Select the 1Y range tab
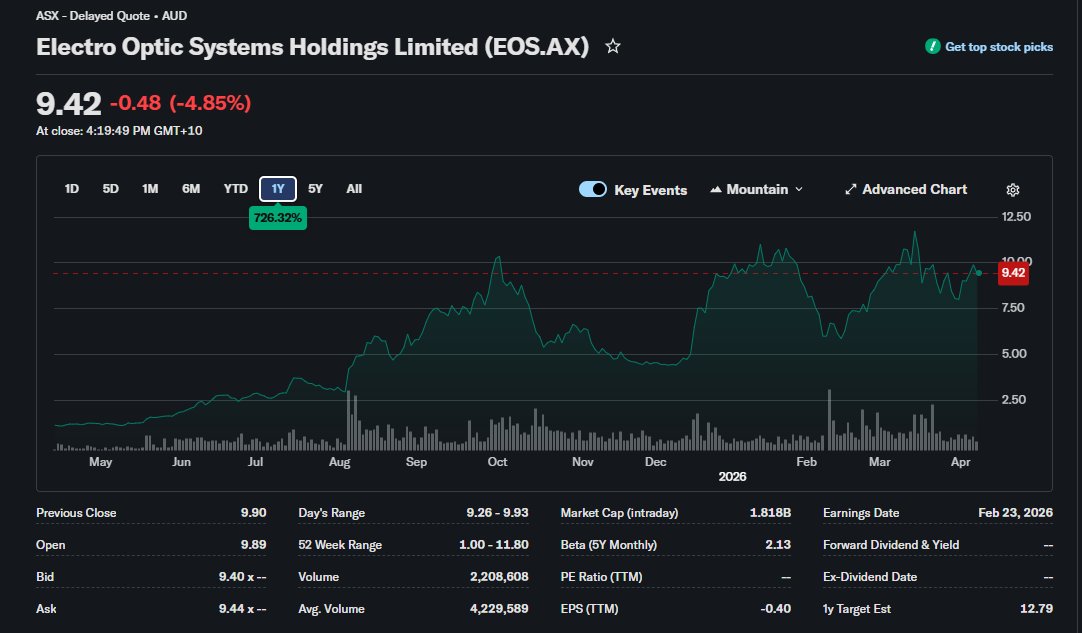The height and width of the screenshot is (633, 1082). click(x=278, y=188)
